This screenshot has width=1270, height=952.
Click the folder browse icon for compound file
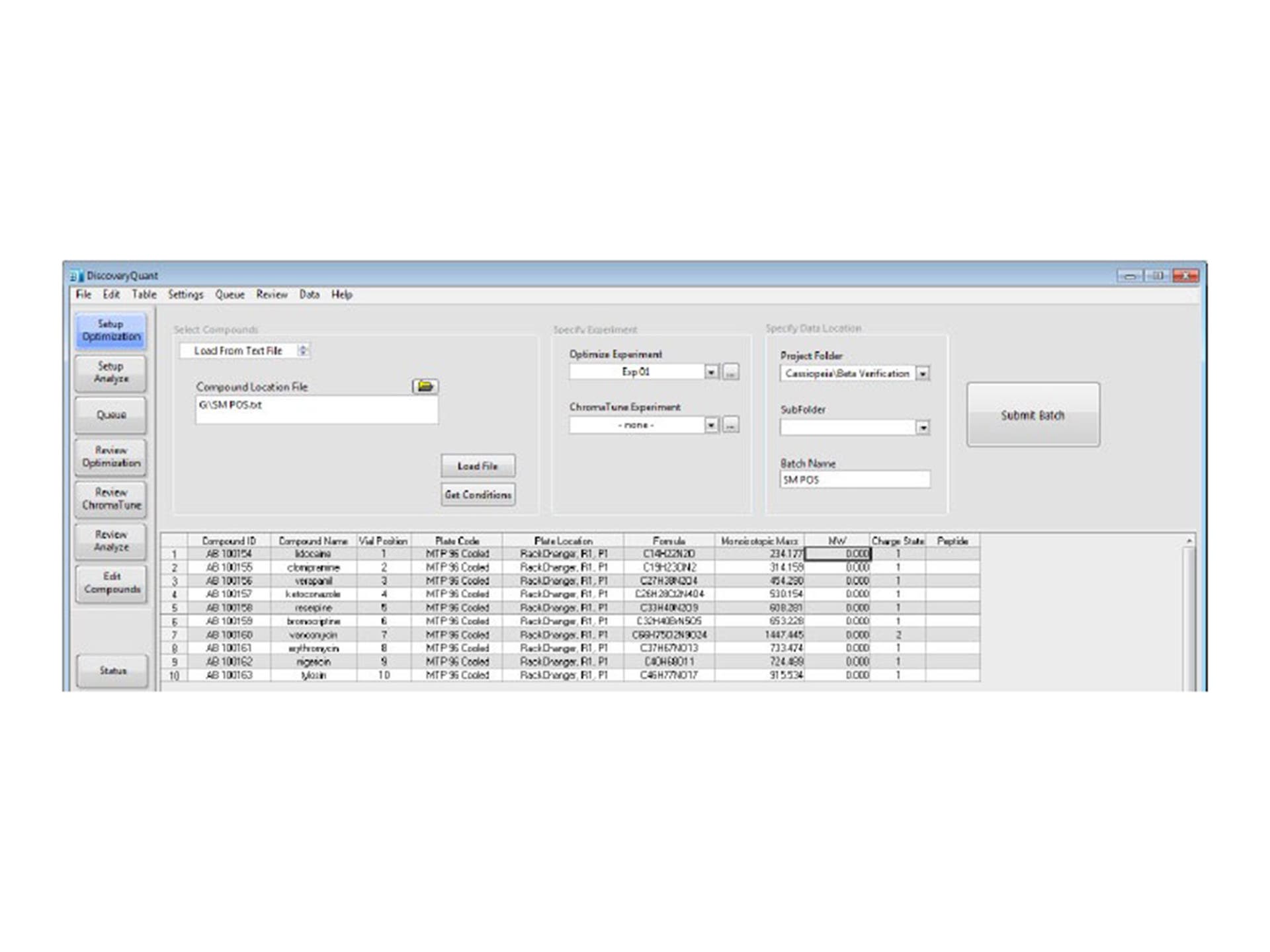click(x=425, y=386)
